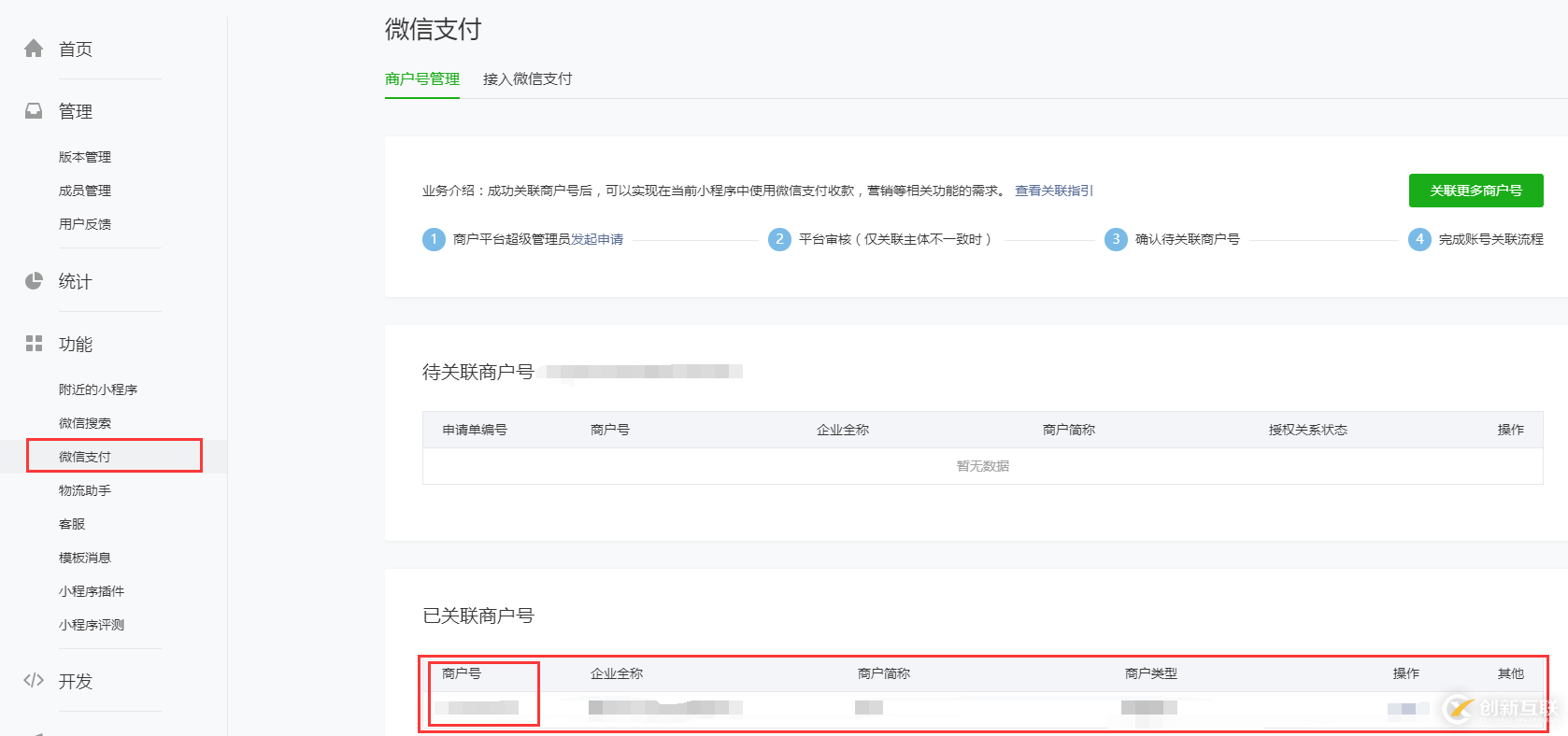Open 客服 in the sidebar

coord(72,524)
